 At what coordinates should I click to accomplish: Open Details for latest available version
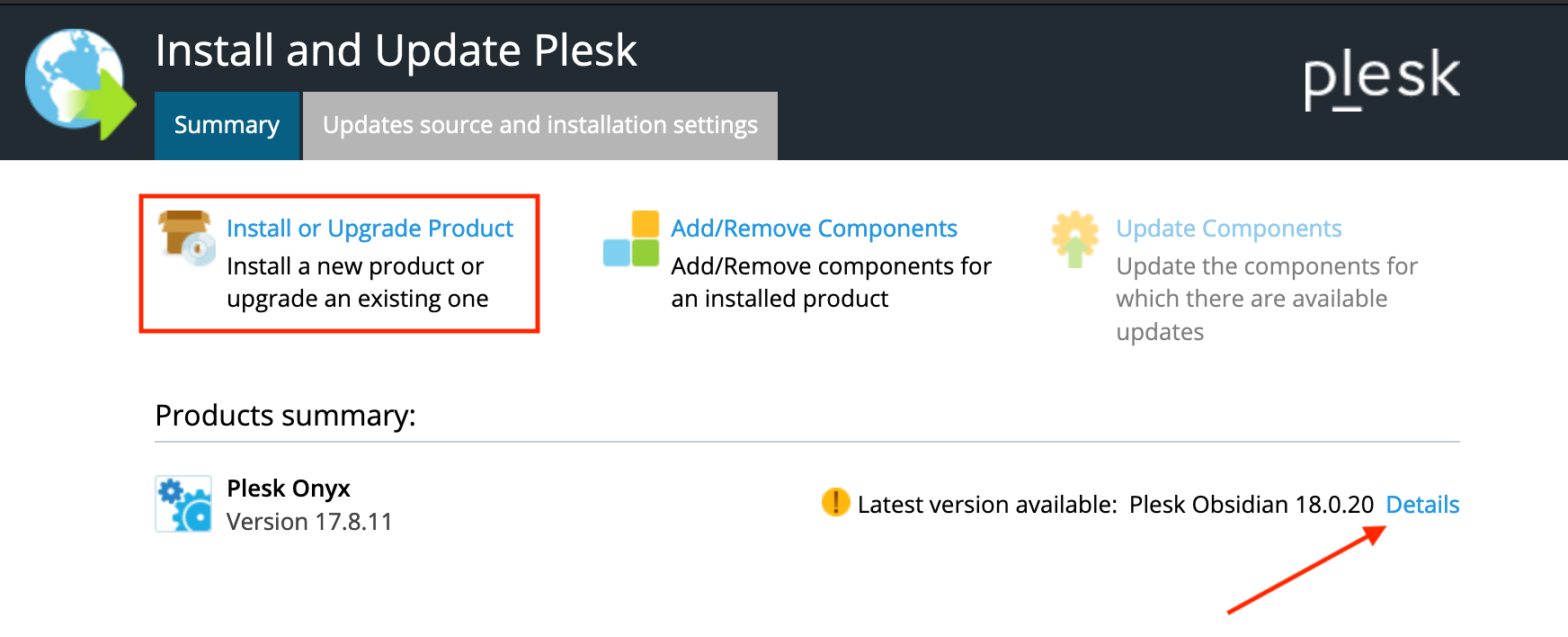point(1422,505)
